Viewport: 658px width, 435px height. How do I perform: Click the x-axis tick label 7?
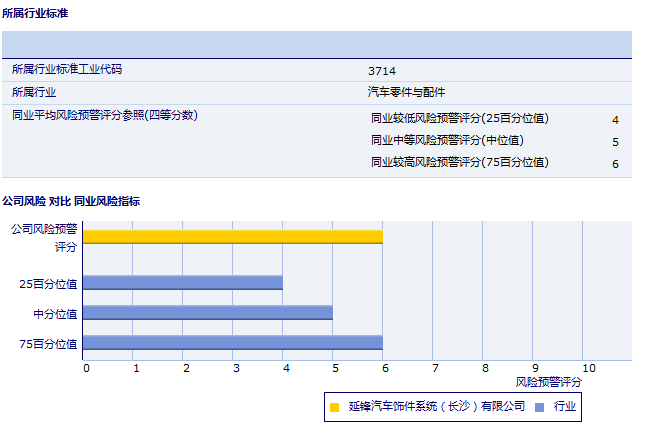(x=435, y=368)
